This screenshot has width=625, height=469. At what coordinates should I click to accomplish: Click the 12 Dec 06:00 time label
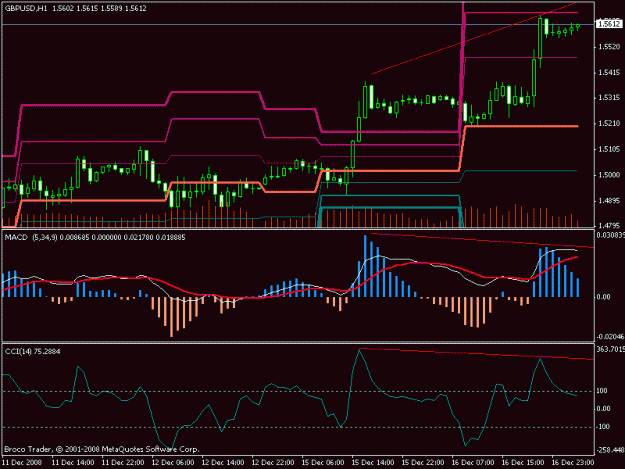point(173,463)
